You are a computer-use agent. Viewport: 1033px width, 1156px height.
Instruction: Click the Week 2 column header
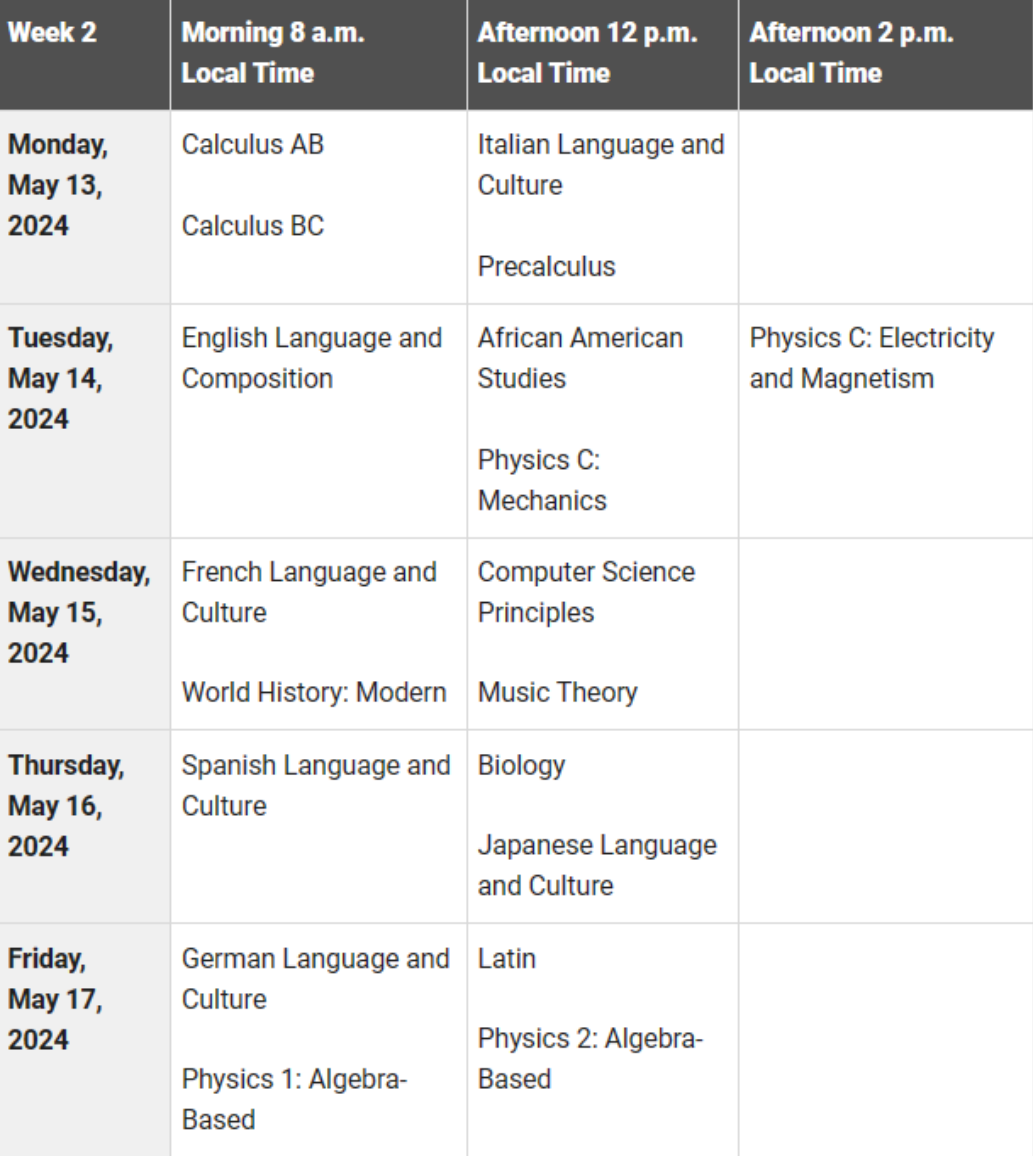click(45, 34)
